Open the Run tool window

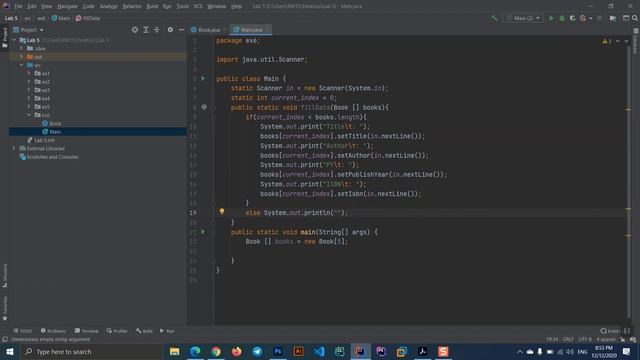(167, 331)
